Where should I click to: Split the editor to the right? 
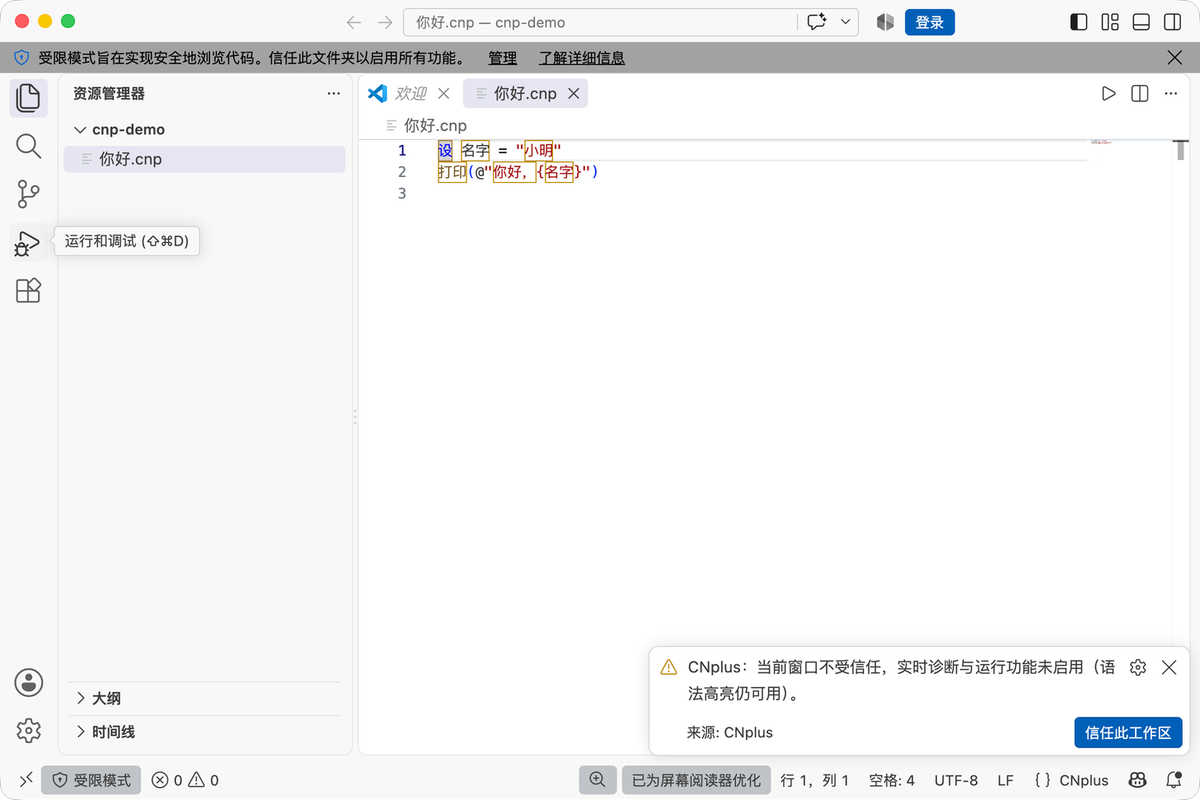pos(1139,93)
